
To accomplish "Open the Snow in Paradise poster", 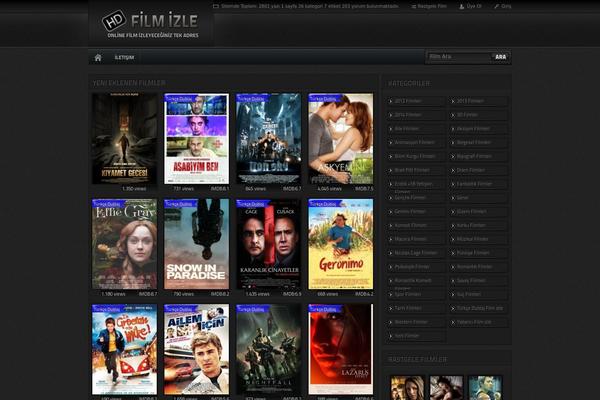I will click(196, 244).
